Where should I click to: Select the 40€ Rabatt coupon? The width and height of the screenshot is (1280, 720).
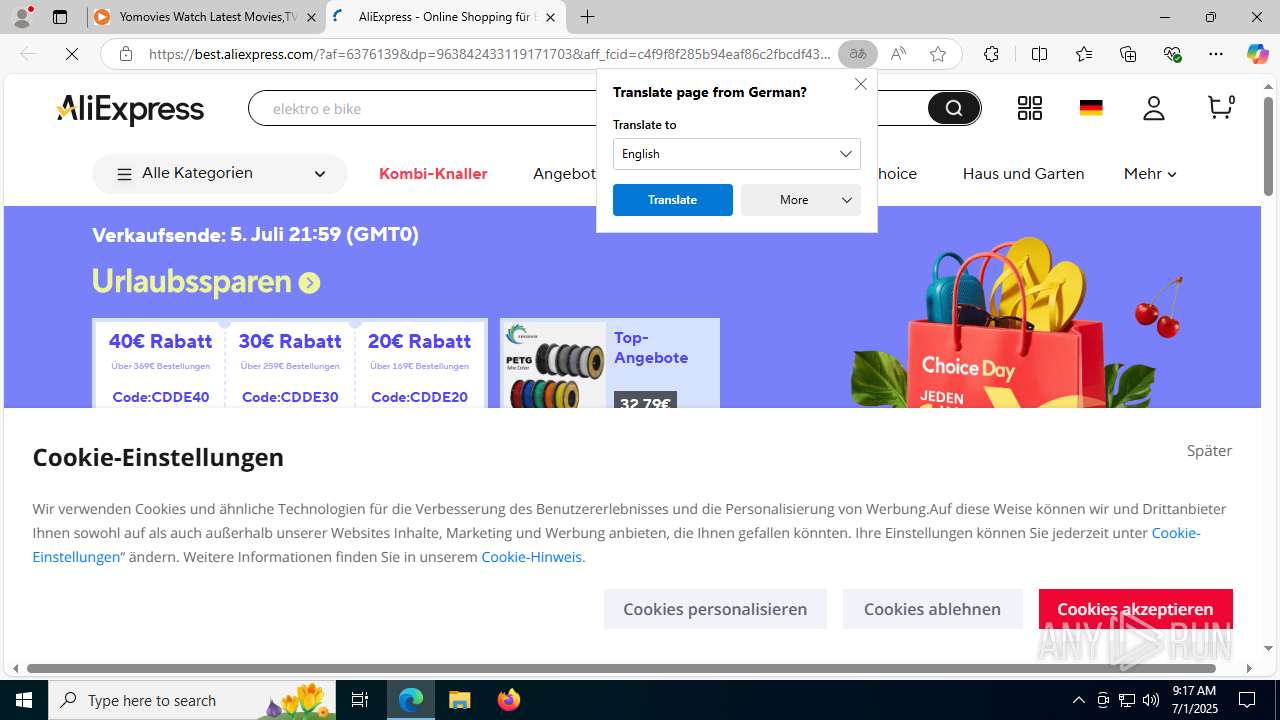pyautogui.click(x=160, y=365)
